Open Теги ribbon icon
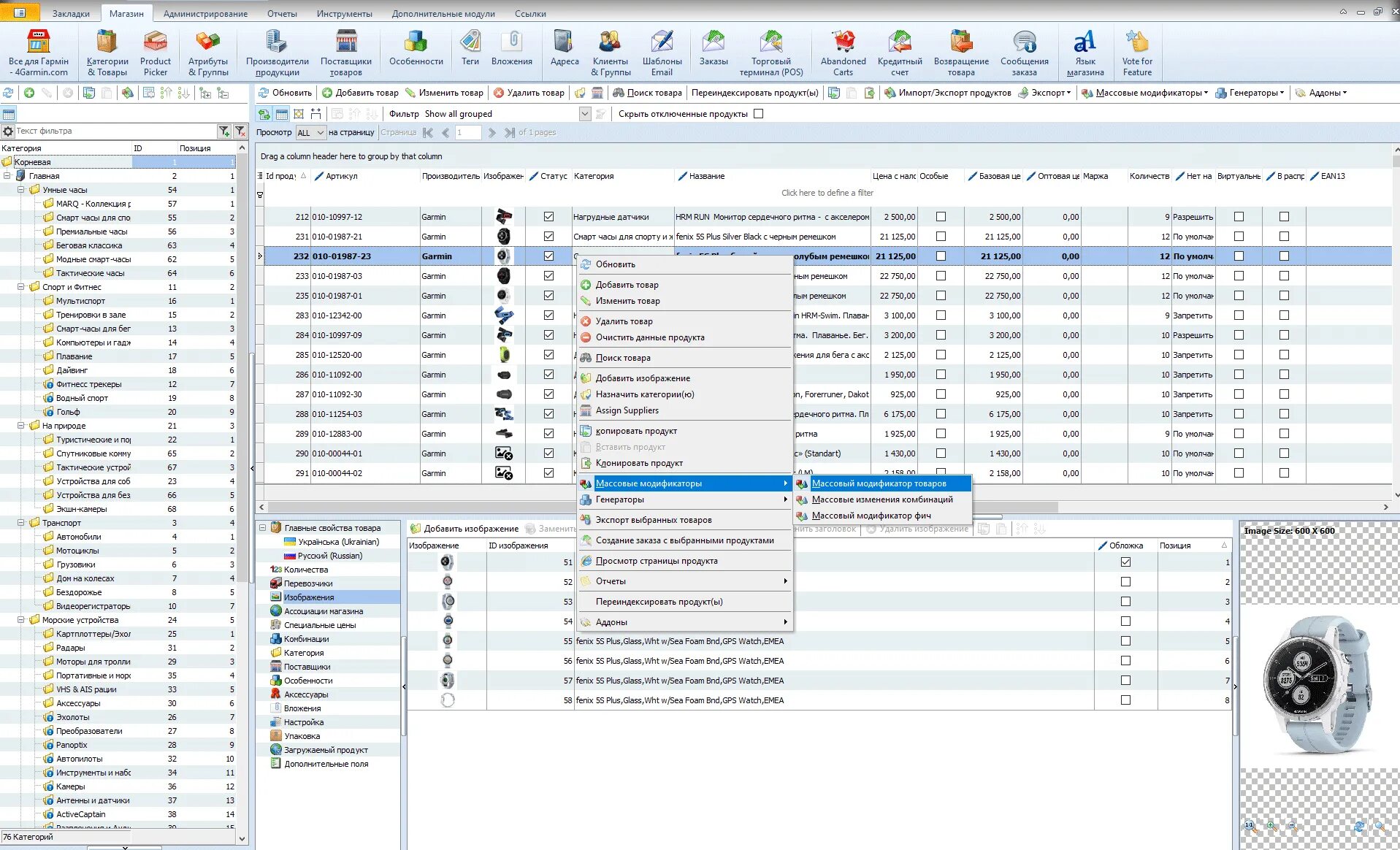This screenshot has height=850, width=1400. (470, 48)
